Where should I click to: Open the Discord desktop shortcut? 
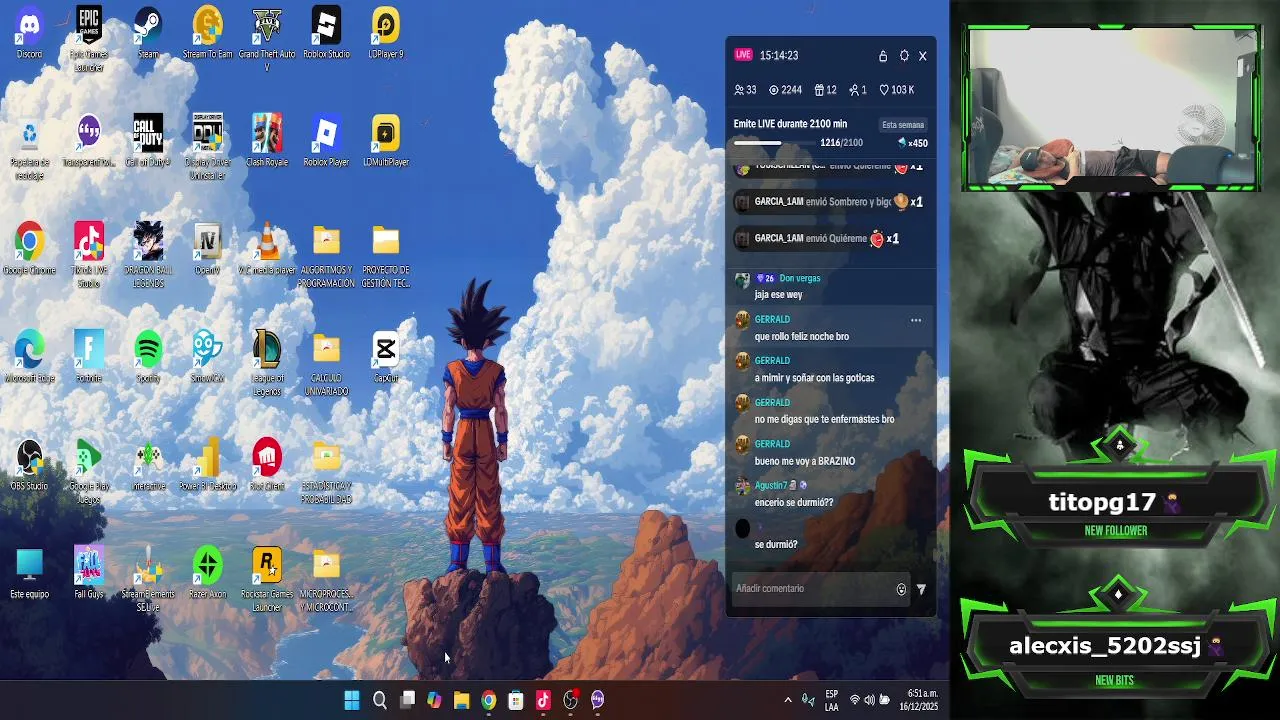pyautogui.click(x=29, y=33)
